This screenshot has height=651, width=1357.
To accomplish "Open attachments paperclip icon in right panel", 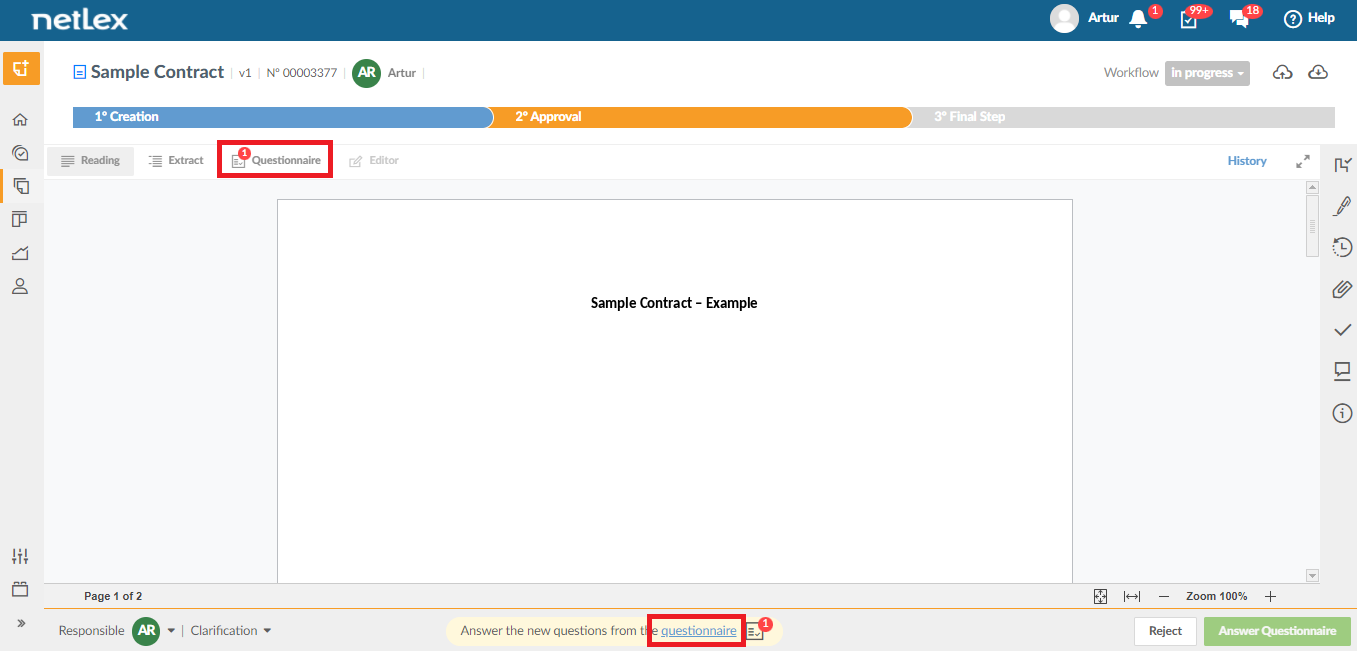I will click(1342, 289).
